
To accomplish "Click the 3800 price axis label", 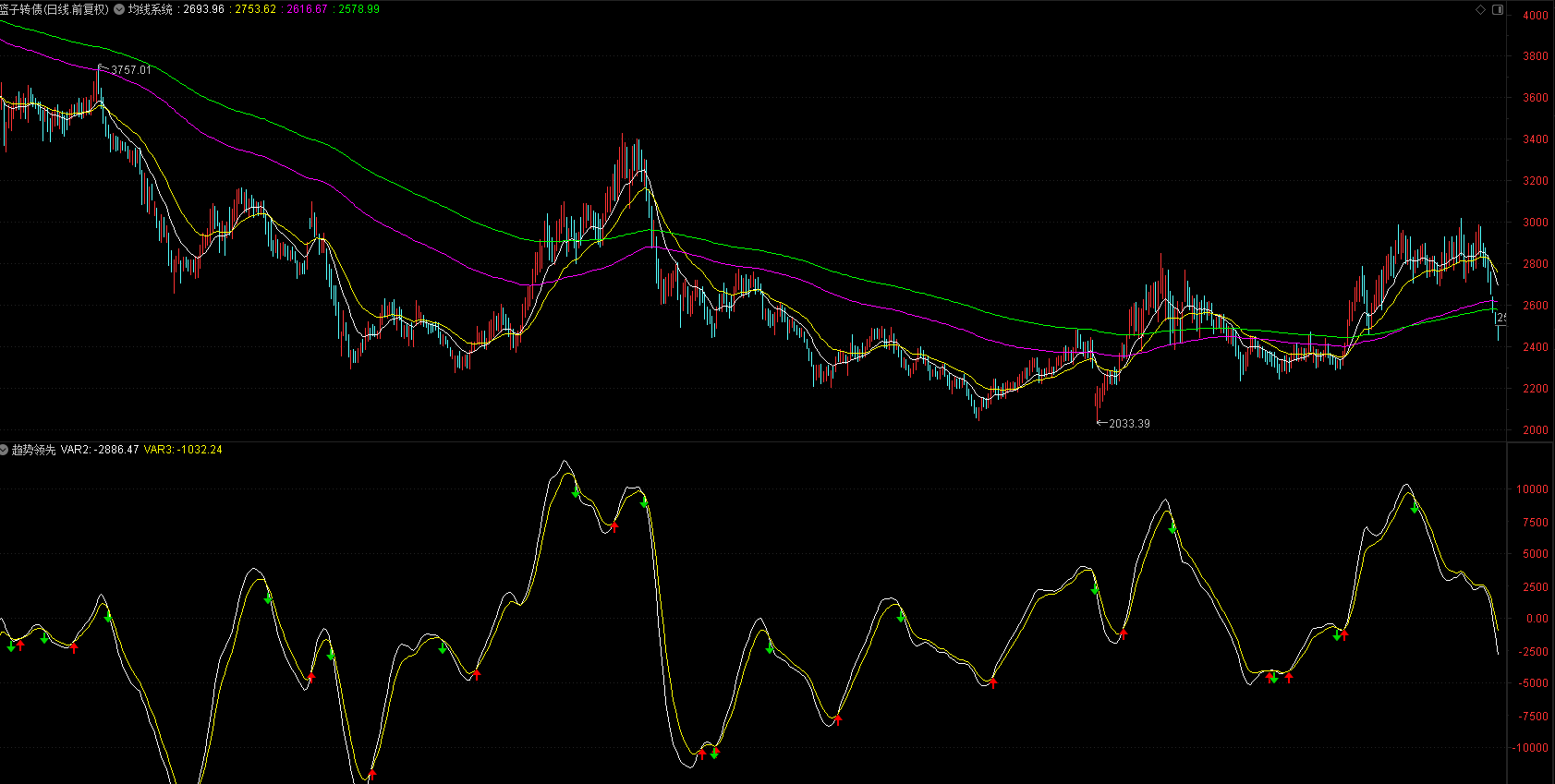I will click(x=1536, y=56).
